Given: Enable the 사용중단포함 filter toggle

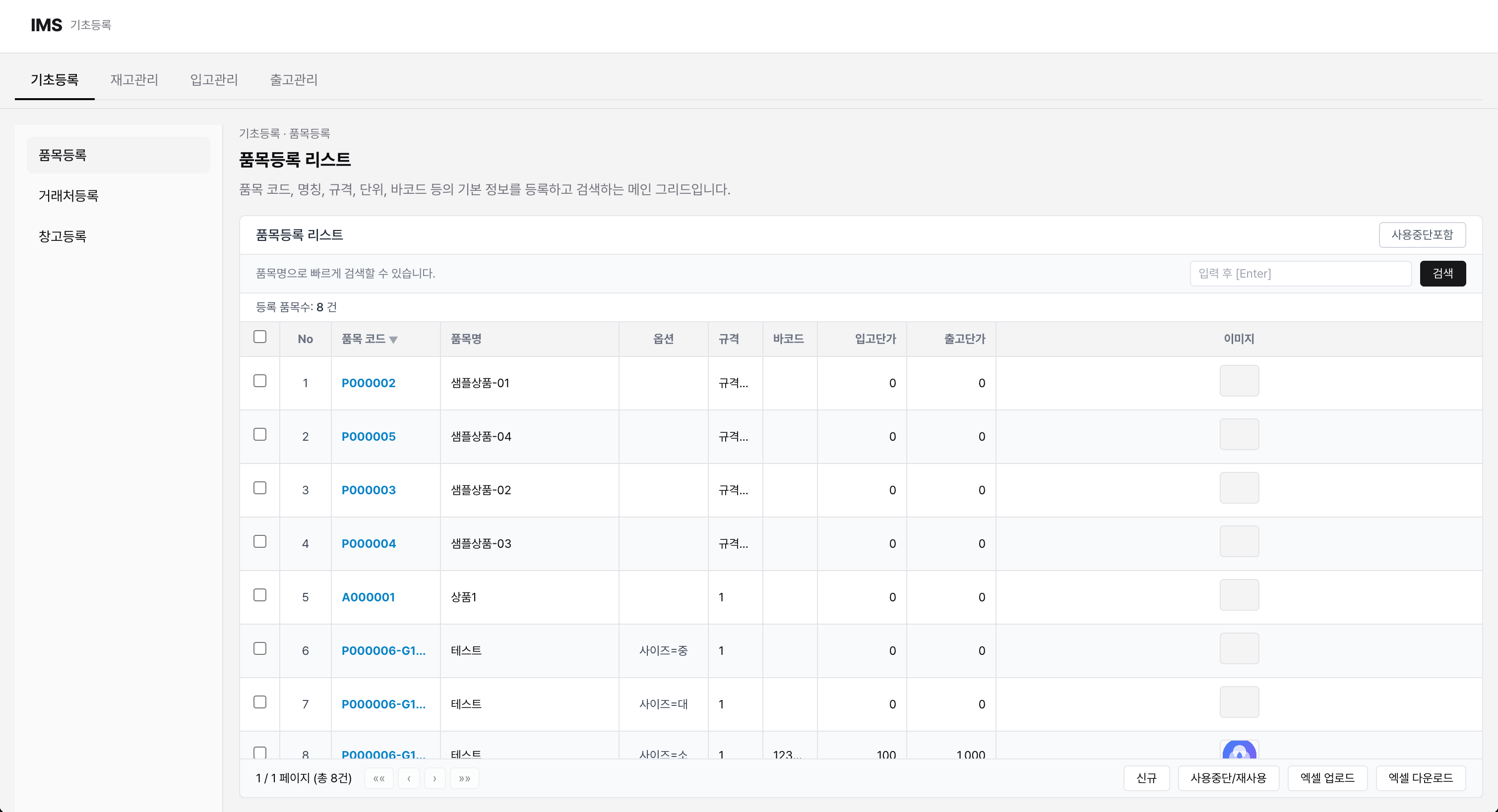Looking at the screenshot, I should [1422, 234].
